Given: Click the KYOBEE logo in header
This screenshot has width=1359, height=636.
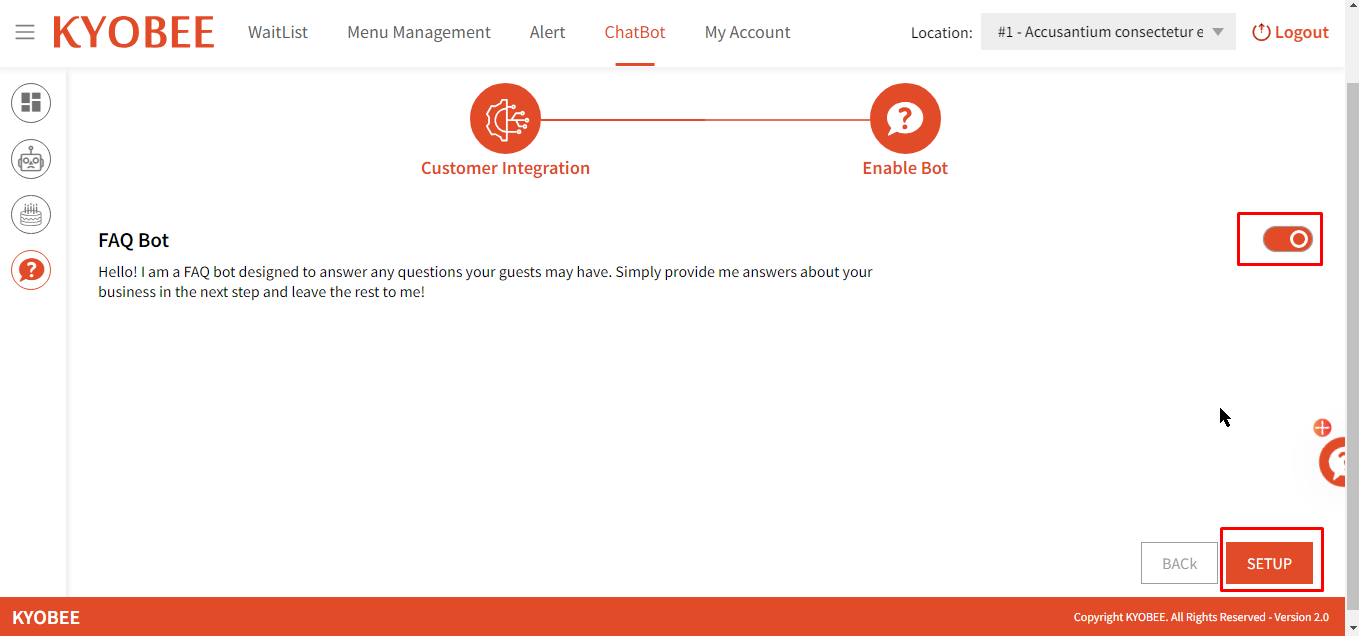Looking at the screenshot, I should point(134,32).
